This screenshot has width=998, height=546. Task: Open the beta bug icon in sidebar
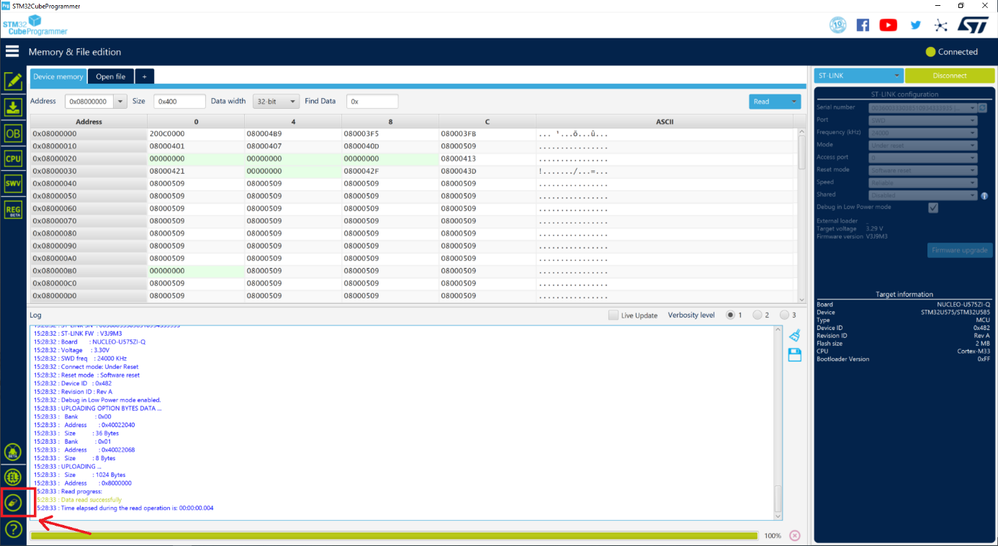(13, 452)
